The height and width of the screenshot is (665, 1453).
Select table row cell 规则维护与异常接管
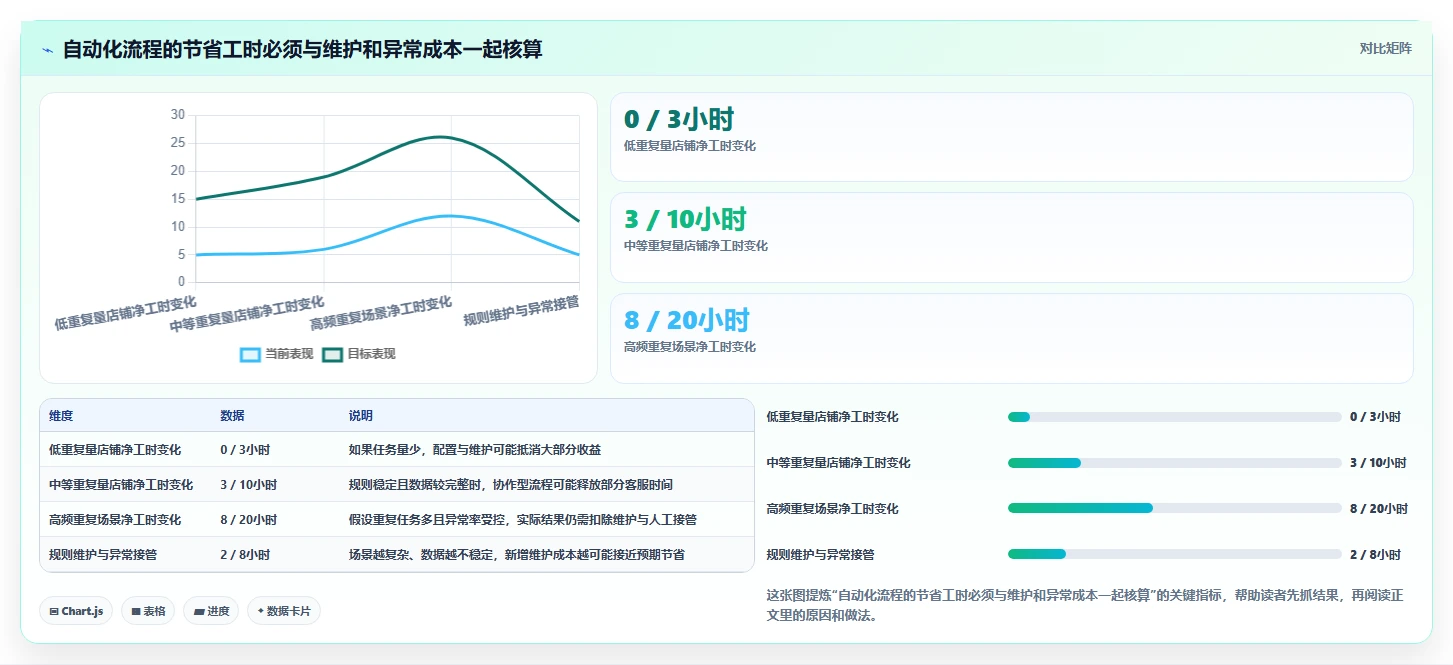tap(103, 554)
